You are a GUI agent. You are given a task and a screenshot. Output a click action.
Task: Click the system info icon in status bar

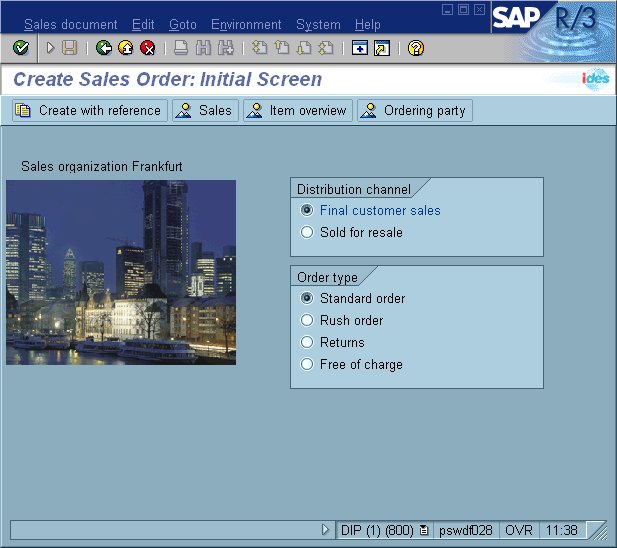(x=424, y=530)
